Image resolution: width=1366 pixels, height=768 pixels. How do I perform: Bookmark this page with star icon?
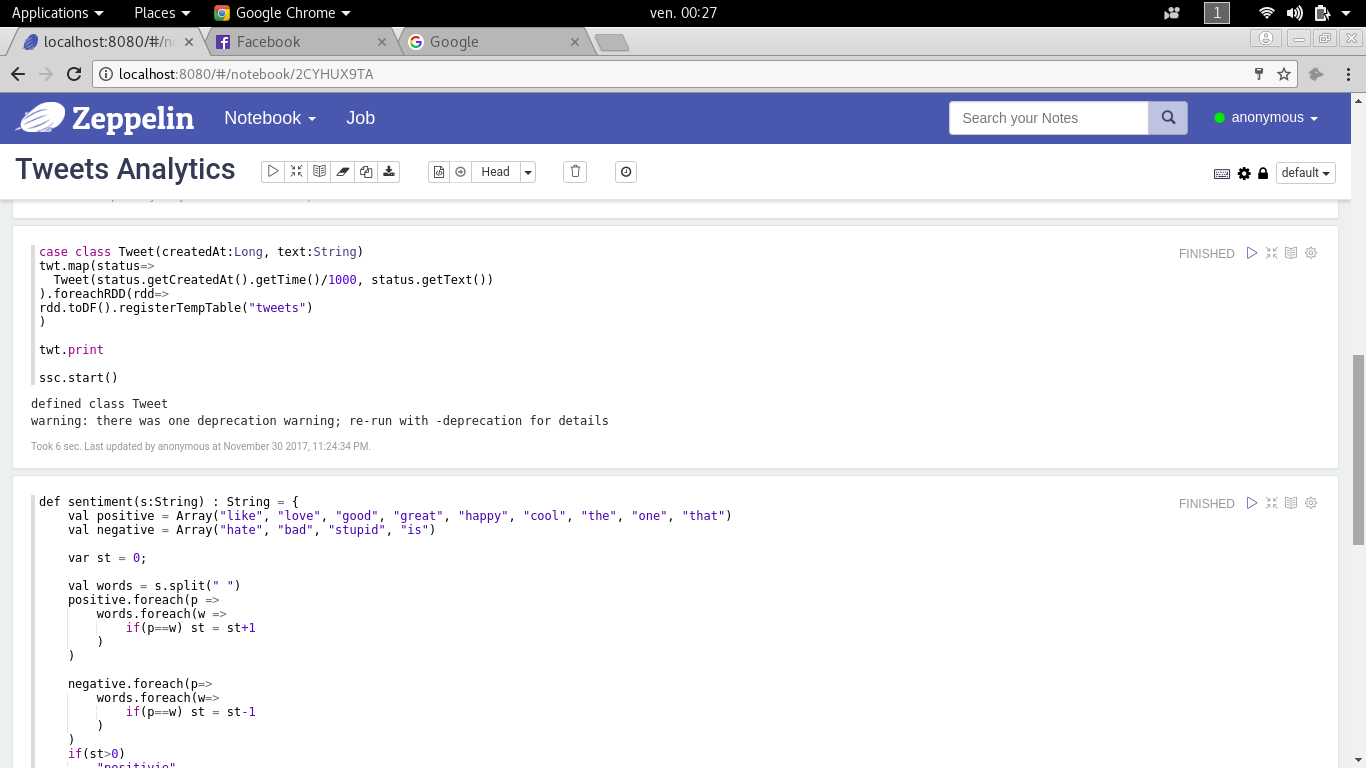coord(1284,74)
